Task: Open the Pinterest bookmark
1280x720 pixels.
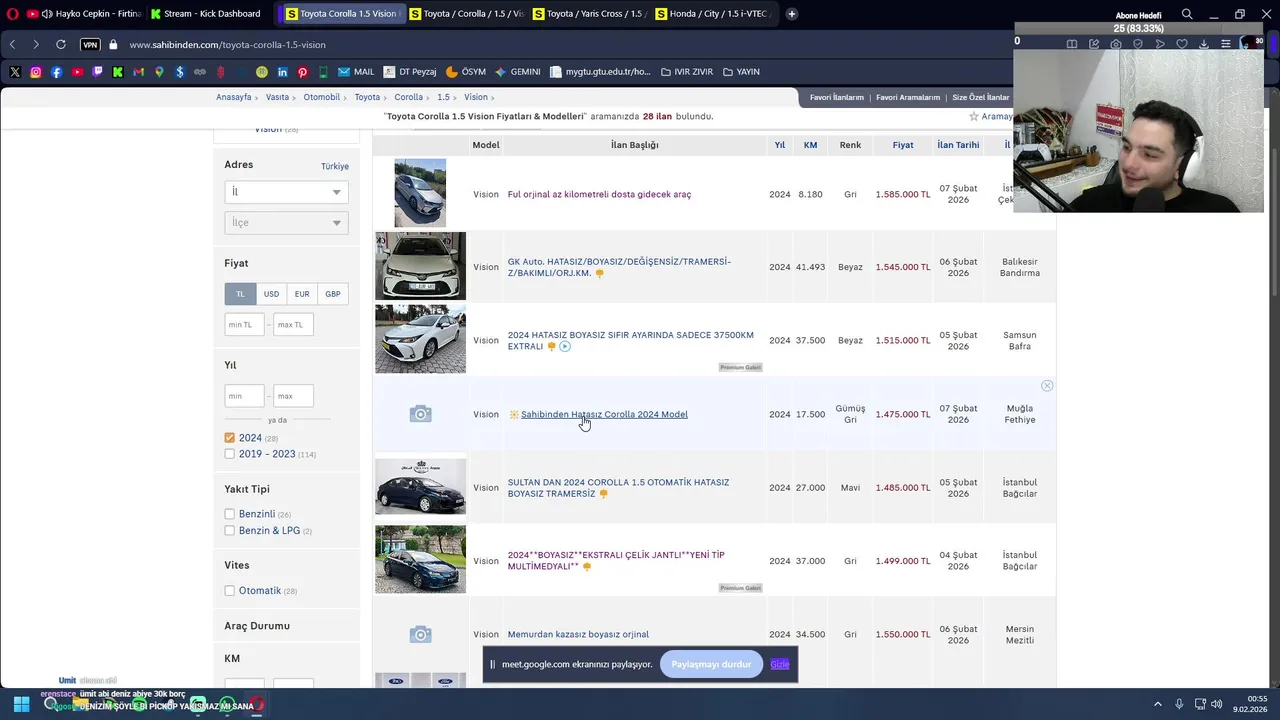Action: click(x=302, y=72)
